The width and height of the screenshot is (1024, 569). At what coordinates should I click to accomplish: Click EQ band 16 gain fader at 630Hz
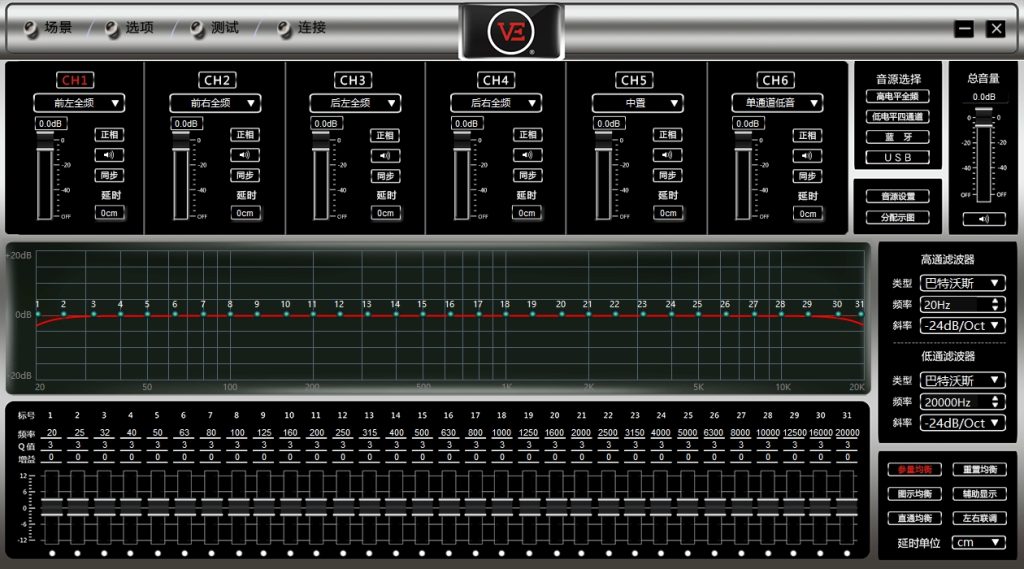click(x=449, y=508)
